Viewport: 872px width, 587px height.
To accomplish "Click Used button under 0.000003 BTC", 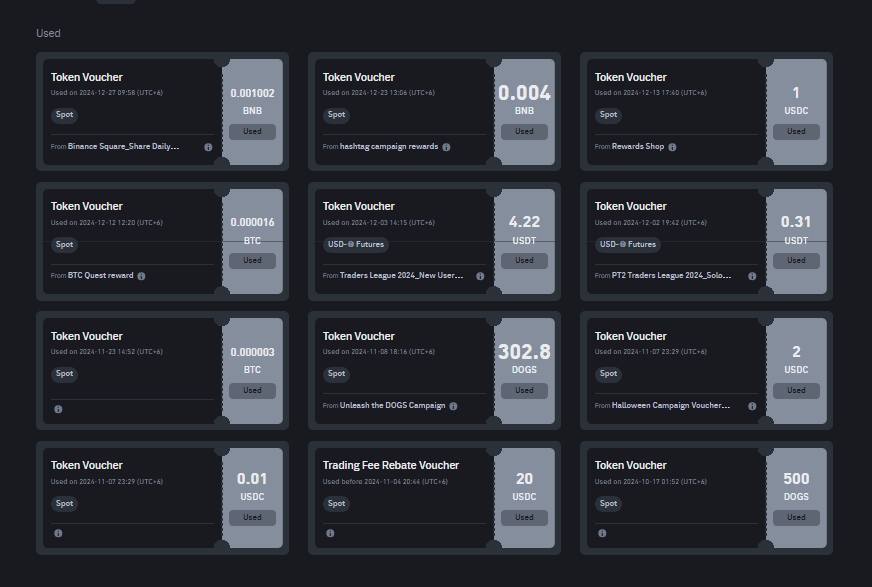I will (252, 391).
